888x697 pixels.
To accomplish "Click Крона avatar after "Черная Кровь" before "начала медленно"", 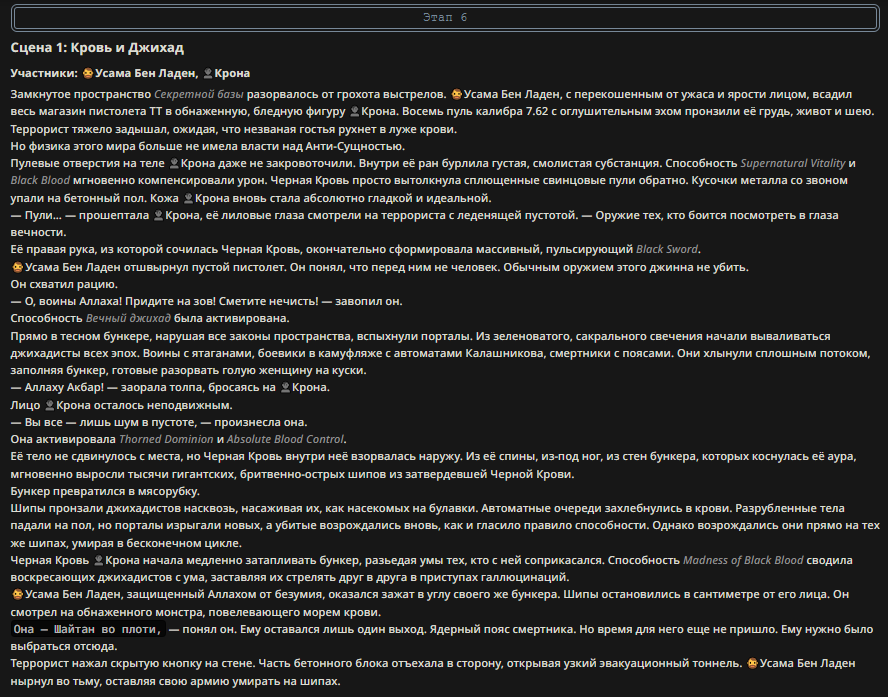I will (x=99, y=561).
